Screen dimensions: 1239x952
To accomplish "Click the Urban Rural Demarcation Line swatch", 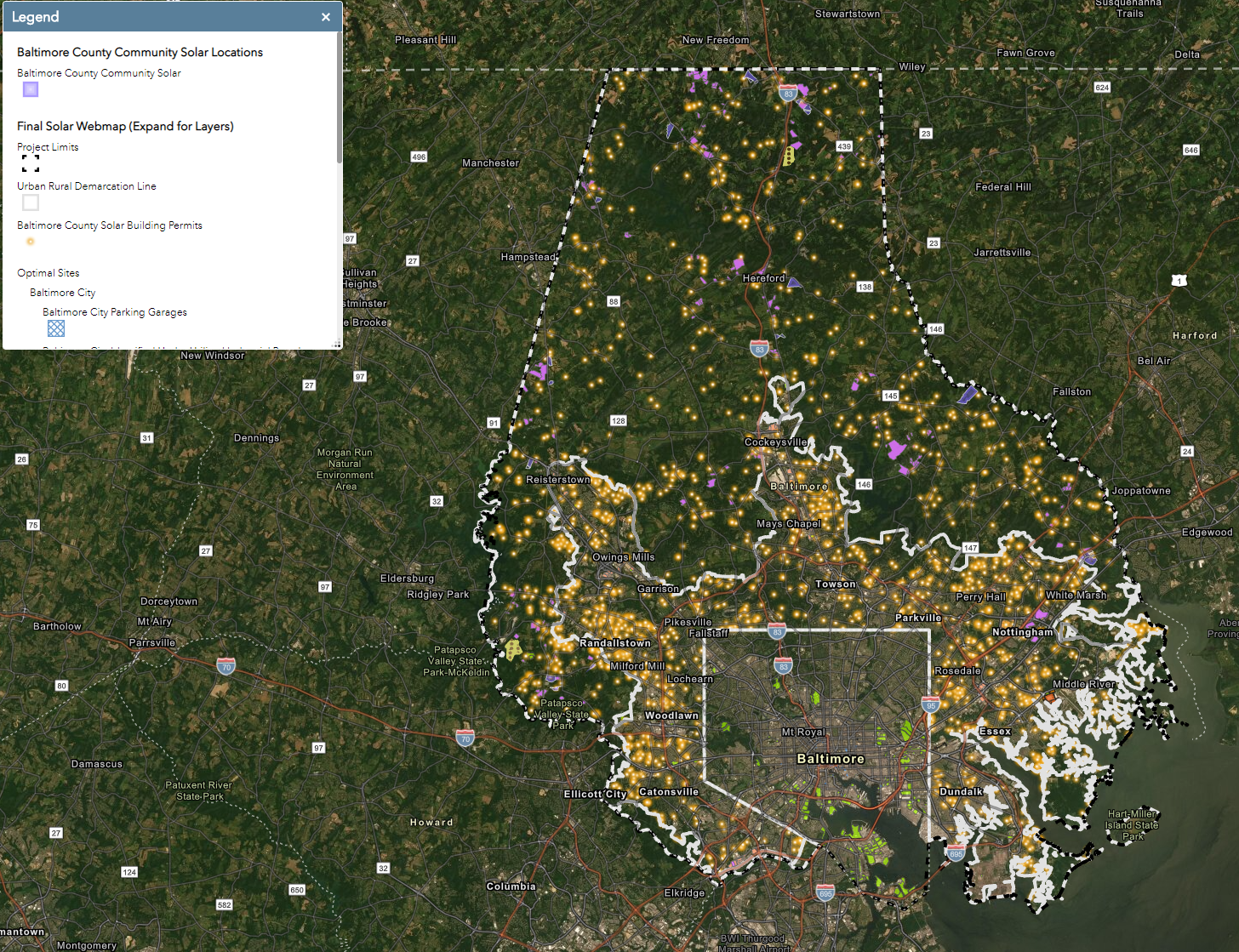I will coord(31,202).
